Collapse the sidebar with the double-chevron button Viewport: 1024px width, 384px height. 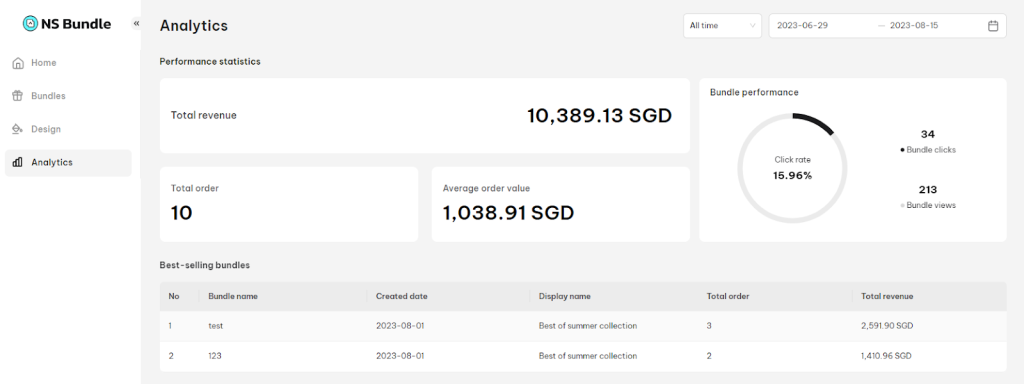[136, 24]
